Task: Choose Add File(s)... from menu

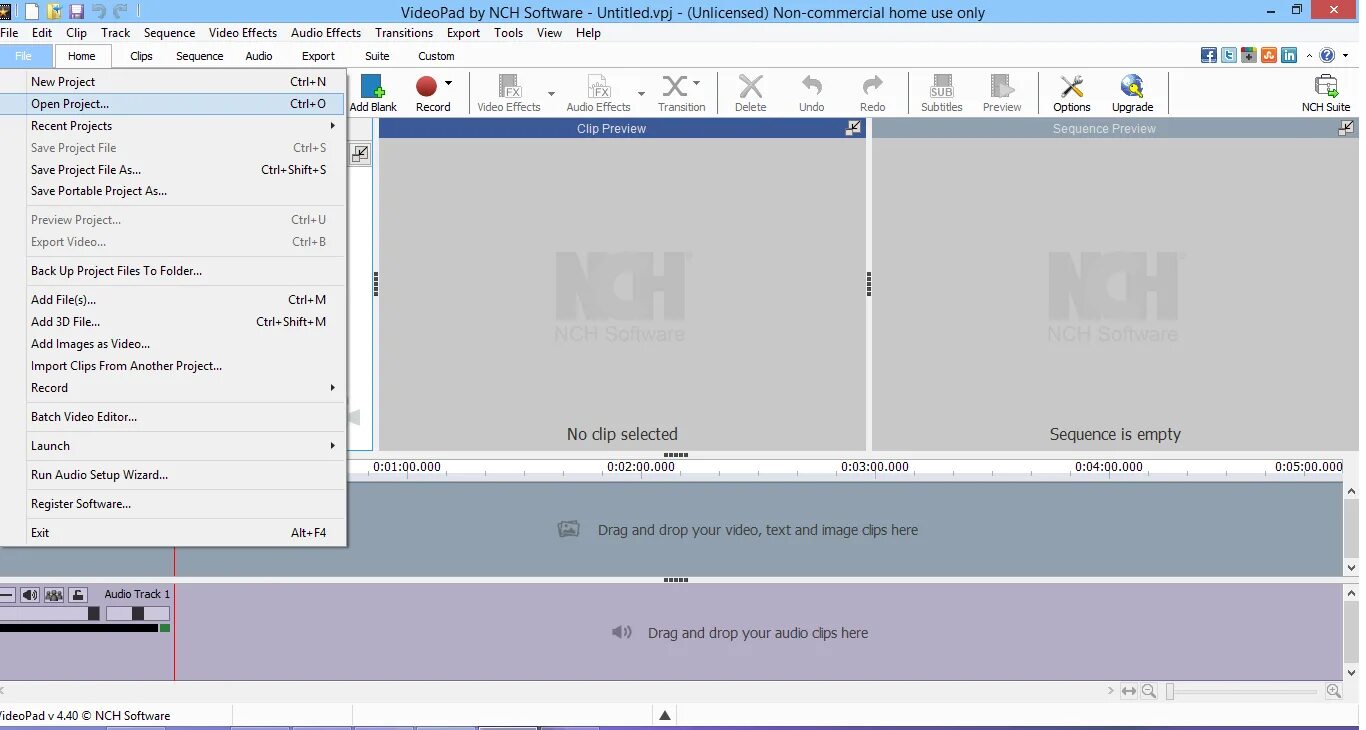Action: tap(173, 300)
